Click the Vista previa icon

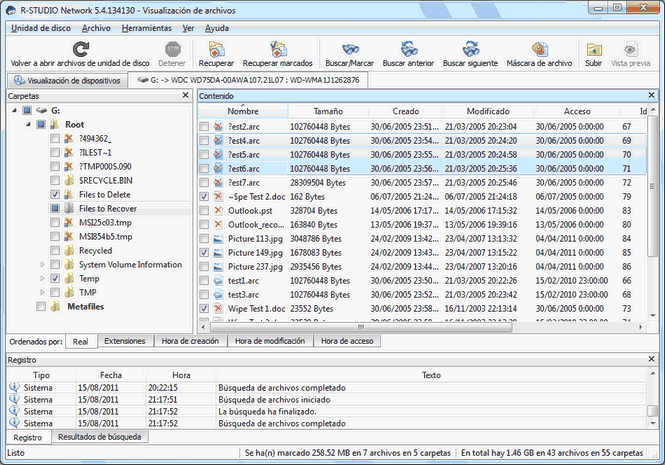(x=631, y=49)
